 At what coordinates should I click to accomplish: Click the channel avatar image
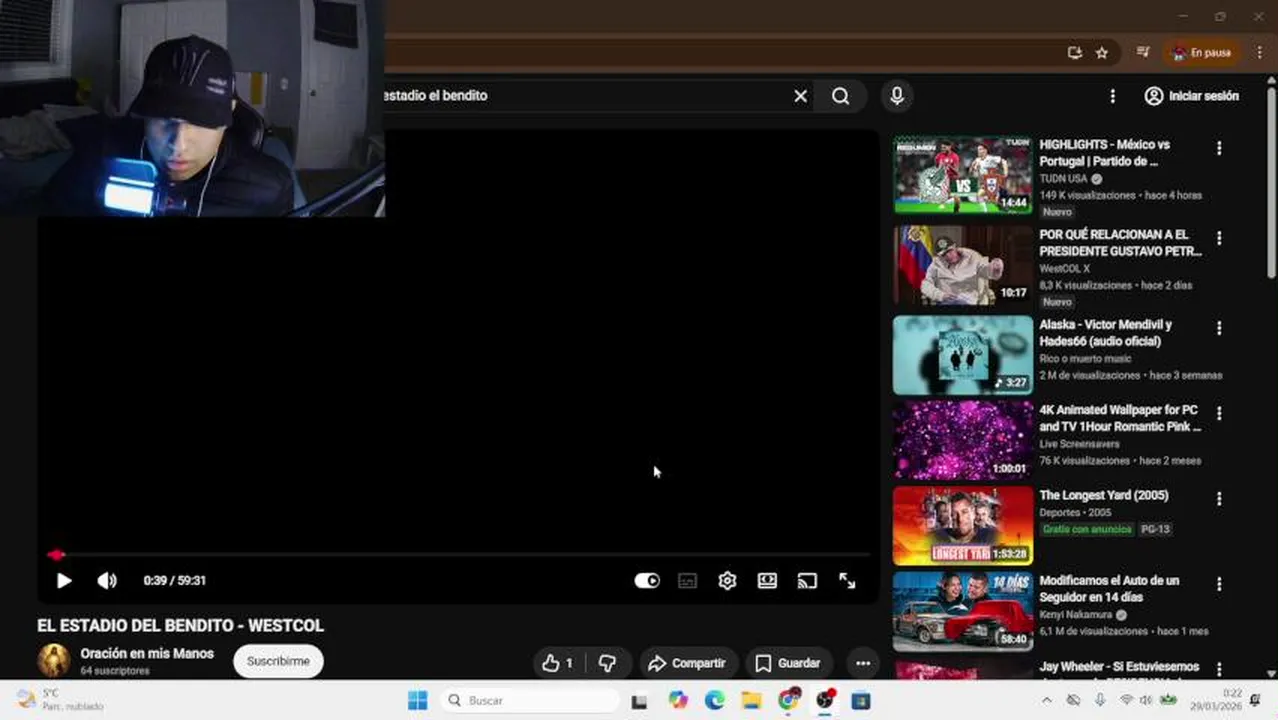pos(54,660)
